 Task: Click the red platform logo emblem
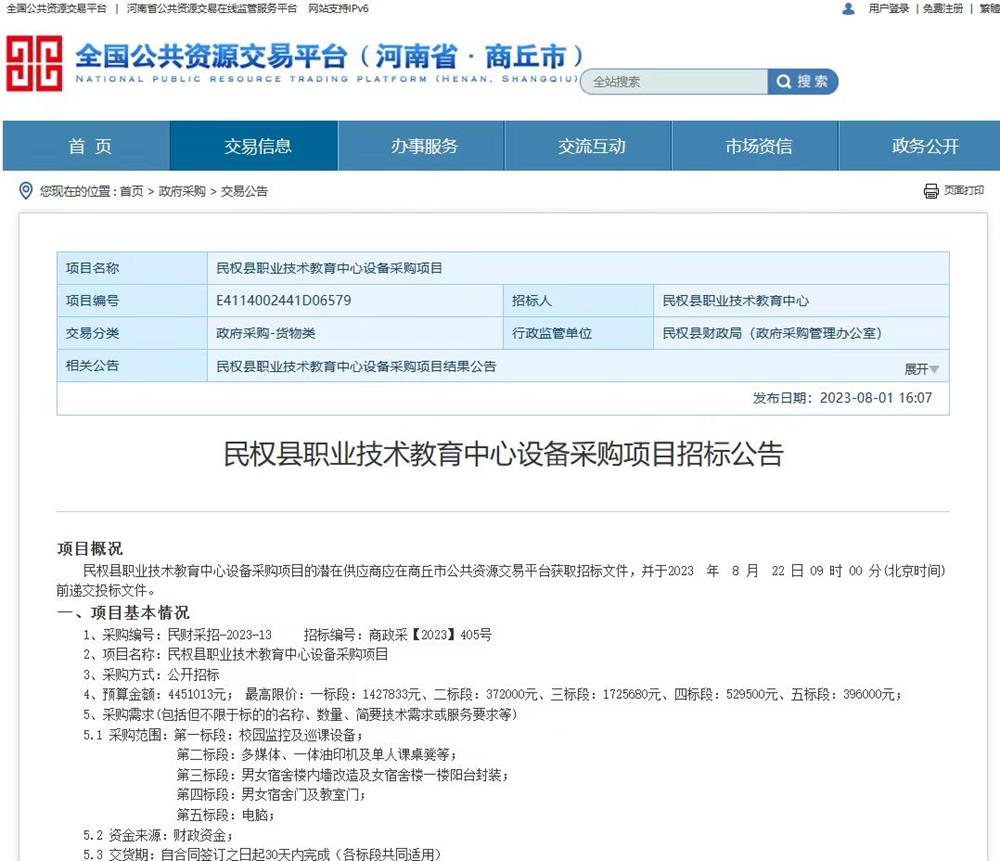[x=34, y=64]
